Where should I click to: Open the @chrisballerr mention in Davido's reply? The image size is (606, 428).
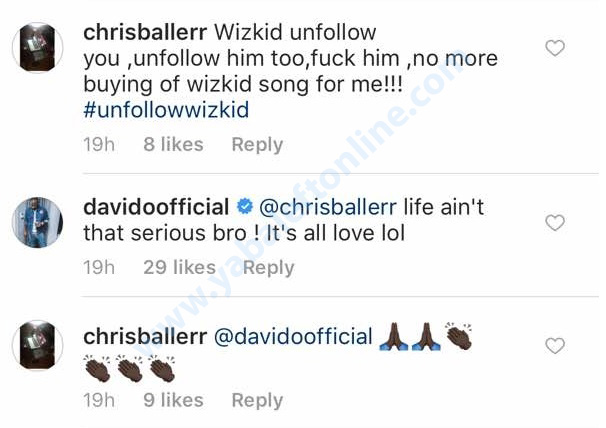coord(328,207)
